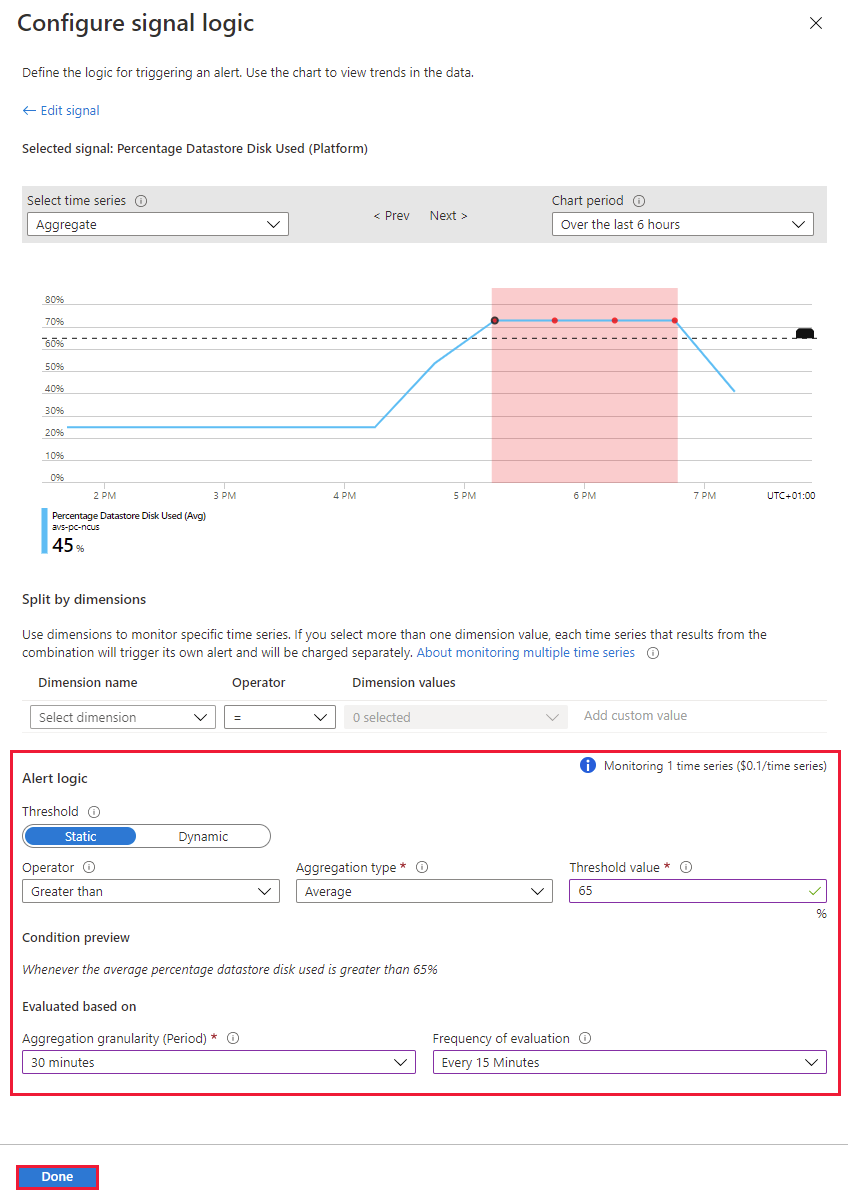The width and height of the screenshot is (851, 1199).
Task: Click the Aggregation granularity info icon
Action: 233,1038
